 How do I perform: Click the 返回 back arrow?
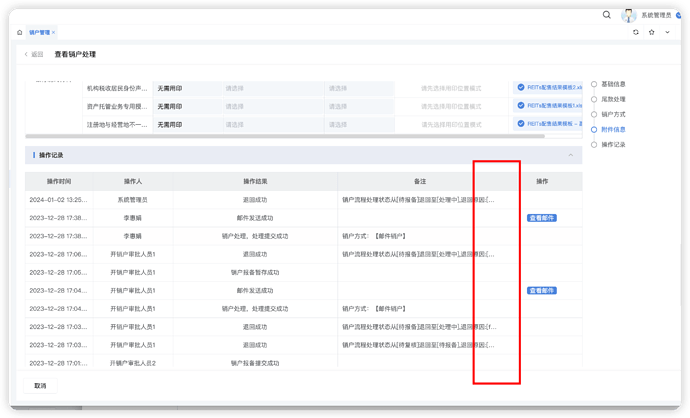27,54
